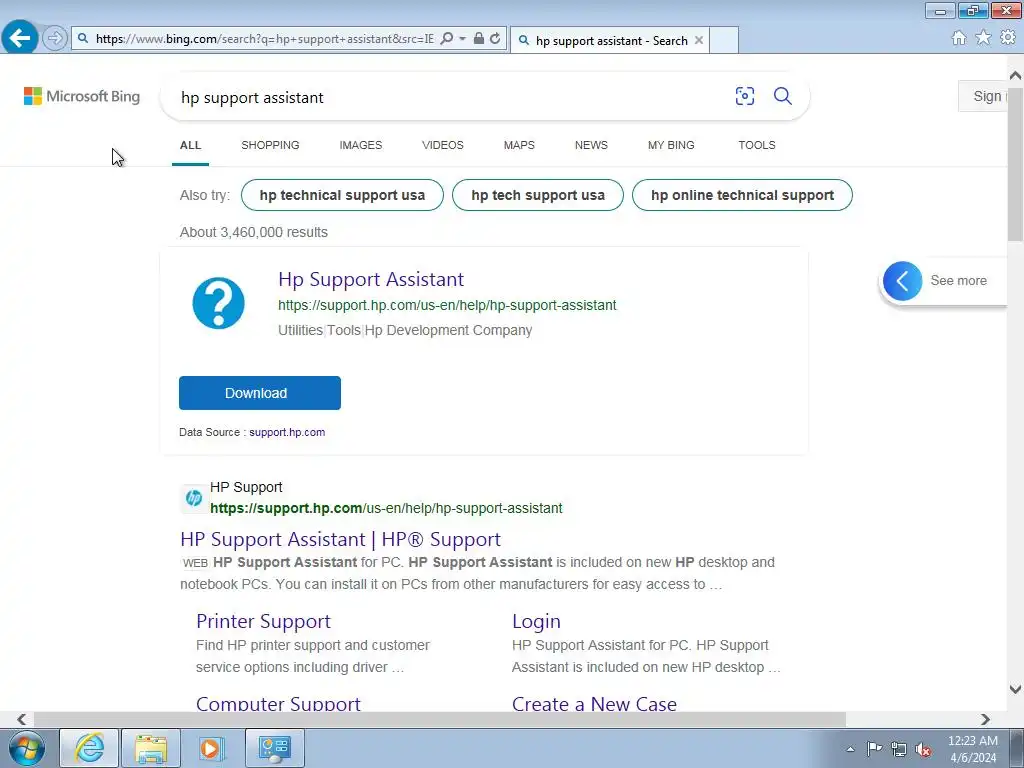
Task: Click the network tray icon
Action: point(899,750)
